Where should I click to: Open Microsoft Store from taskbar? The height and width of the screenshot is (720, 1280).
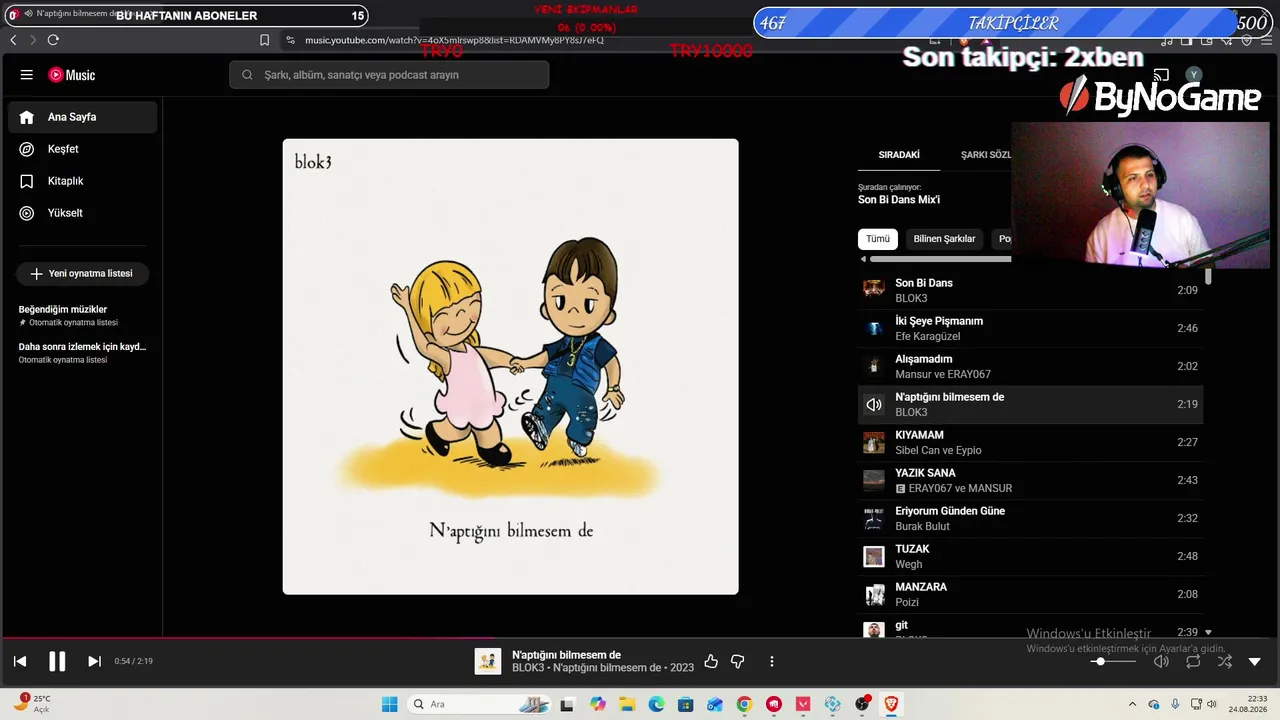[685, 704]
